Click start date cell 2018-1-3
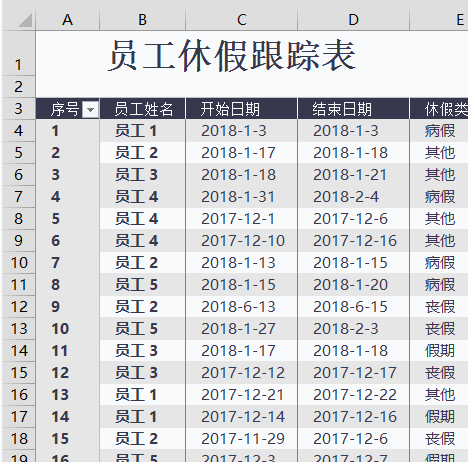Screen dimensions: 468x462 [x=242, y=131]
